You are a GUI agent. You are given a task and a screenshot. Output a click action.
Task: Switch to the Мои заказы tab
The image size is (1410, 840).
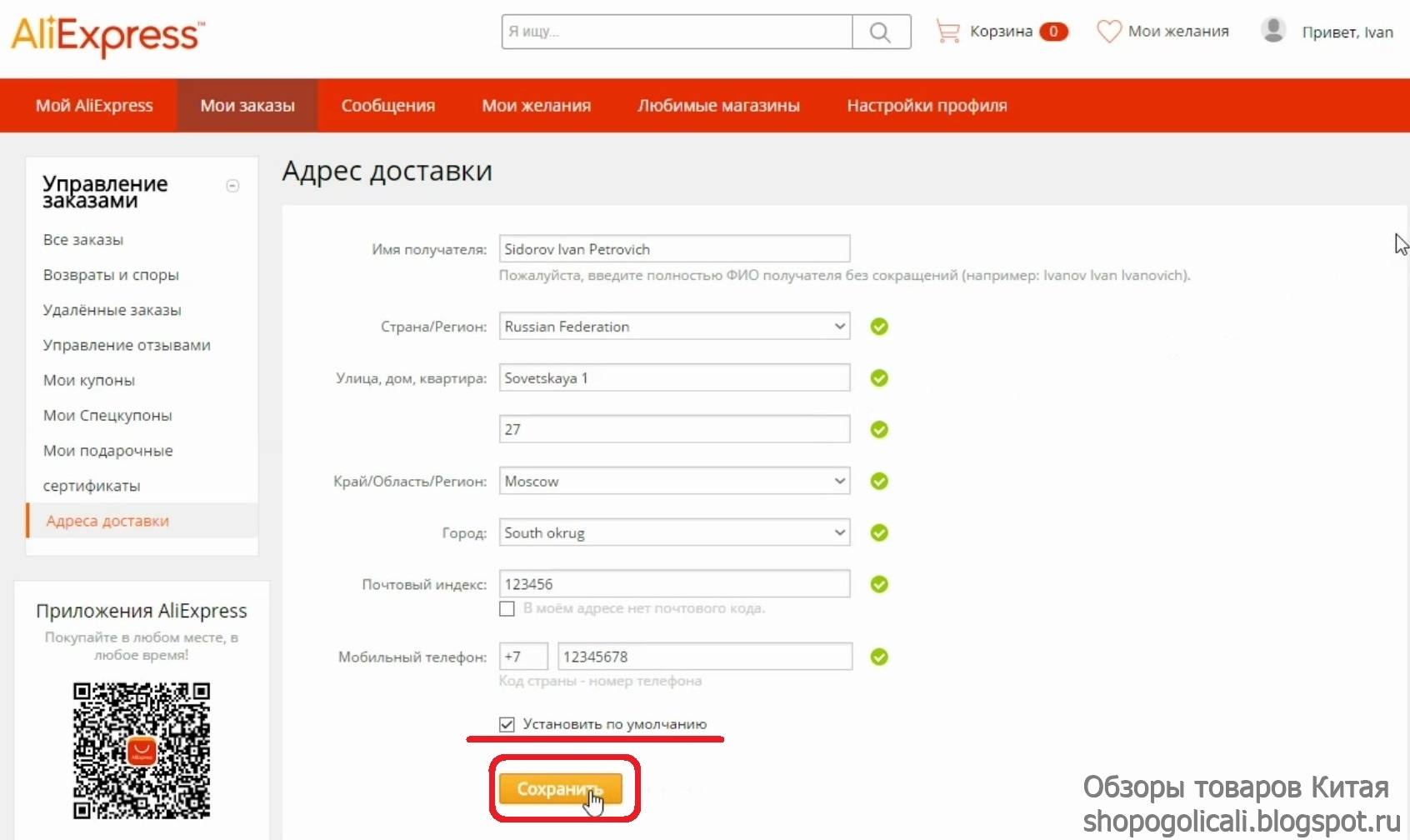[247, 106]
